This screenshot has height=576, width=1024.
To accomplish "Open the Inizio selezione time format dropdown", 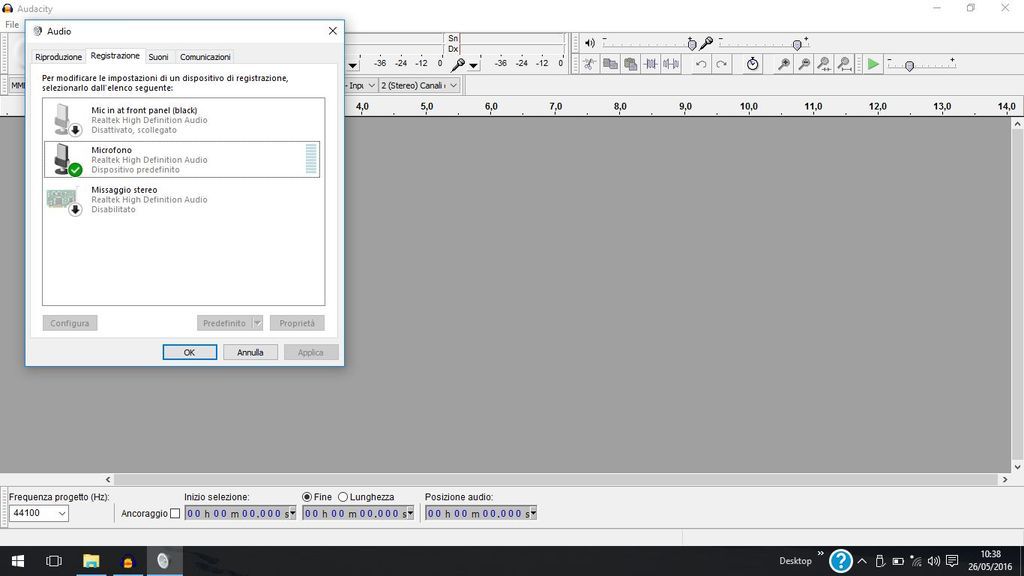I will click(292, 514).
